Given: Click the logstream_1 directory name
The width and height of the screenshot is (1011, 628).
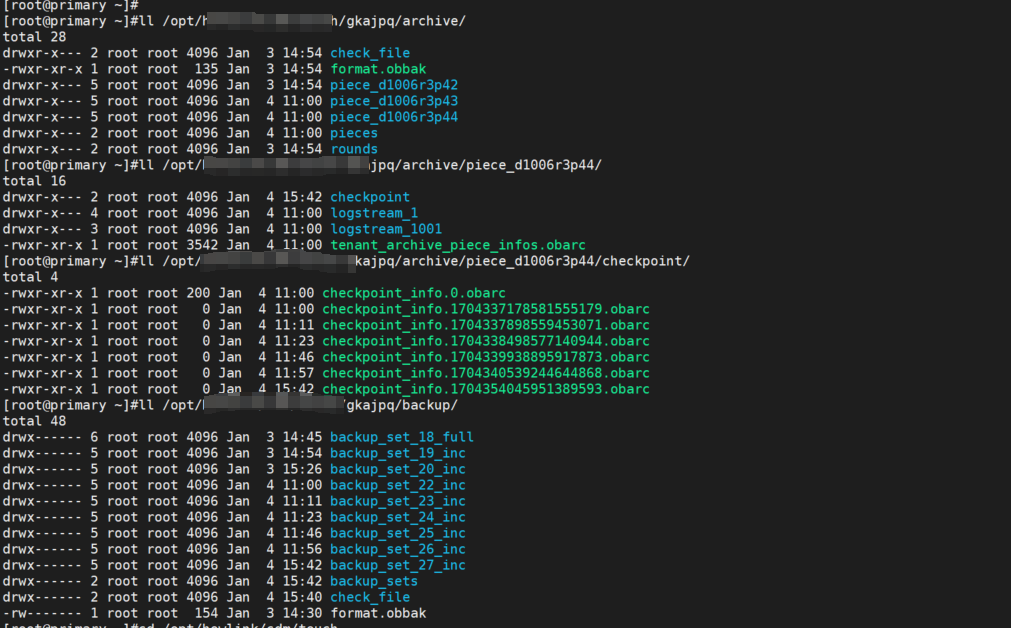Looking at the screenshot, I should pyautogui.click(x=374, y=213).
